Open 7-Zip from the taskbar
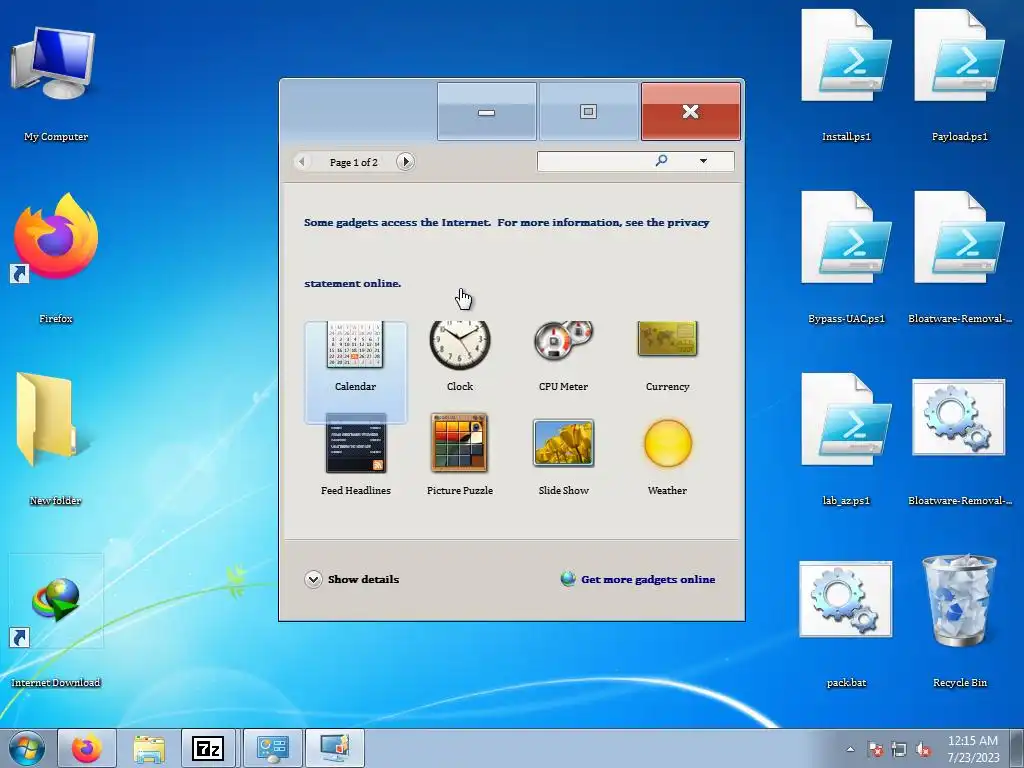The image size is (1024, 768). click(x=208, y=748)
